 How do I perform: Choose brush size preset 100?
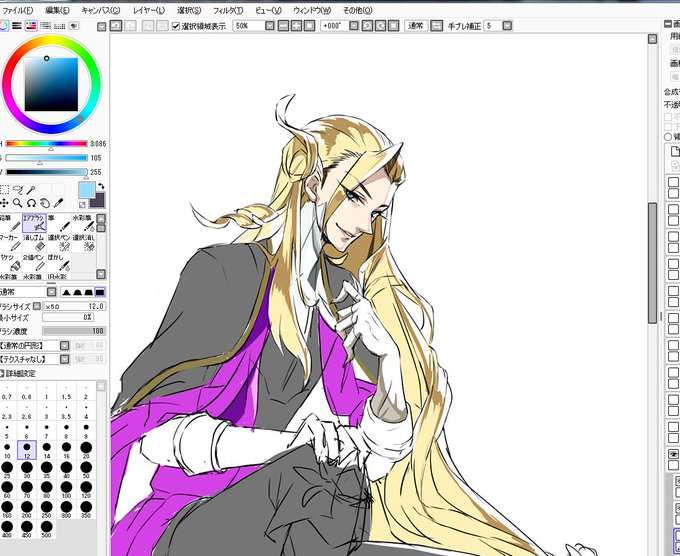pyautogui.click(x=66, y=490)
